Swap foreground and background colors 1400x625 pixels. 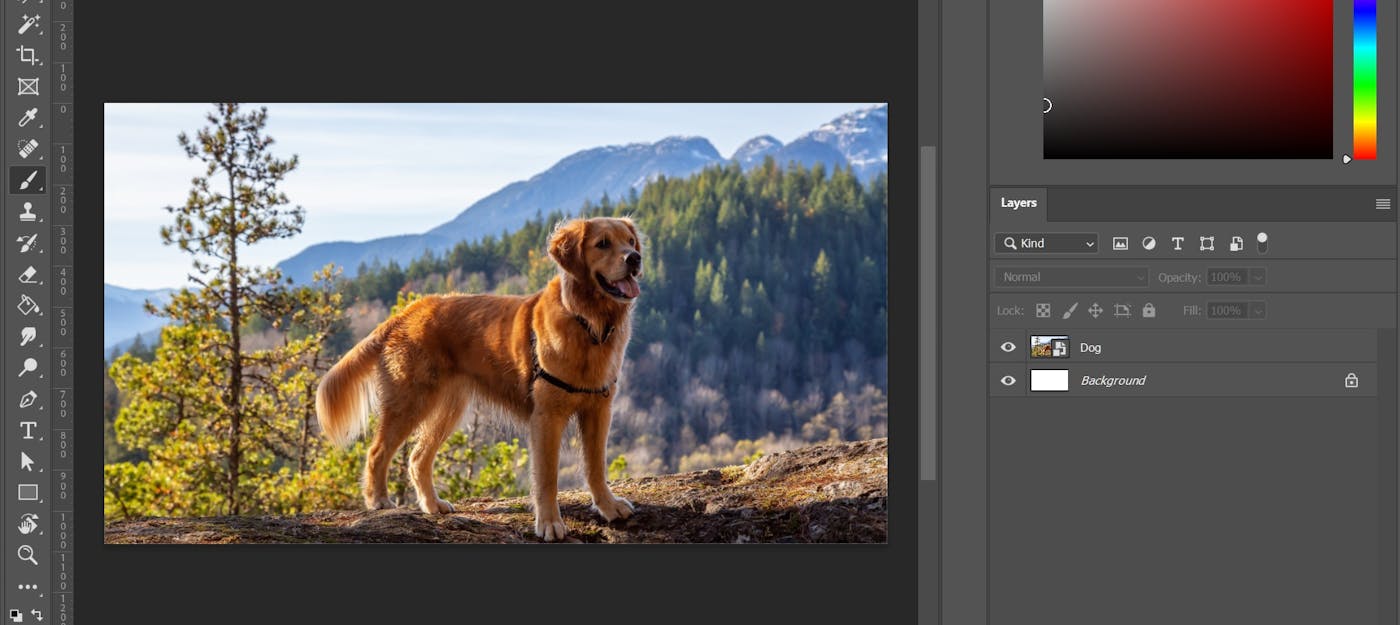tap(37, 615)
